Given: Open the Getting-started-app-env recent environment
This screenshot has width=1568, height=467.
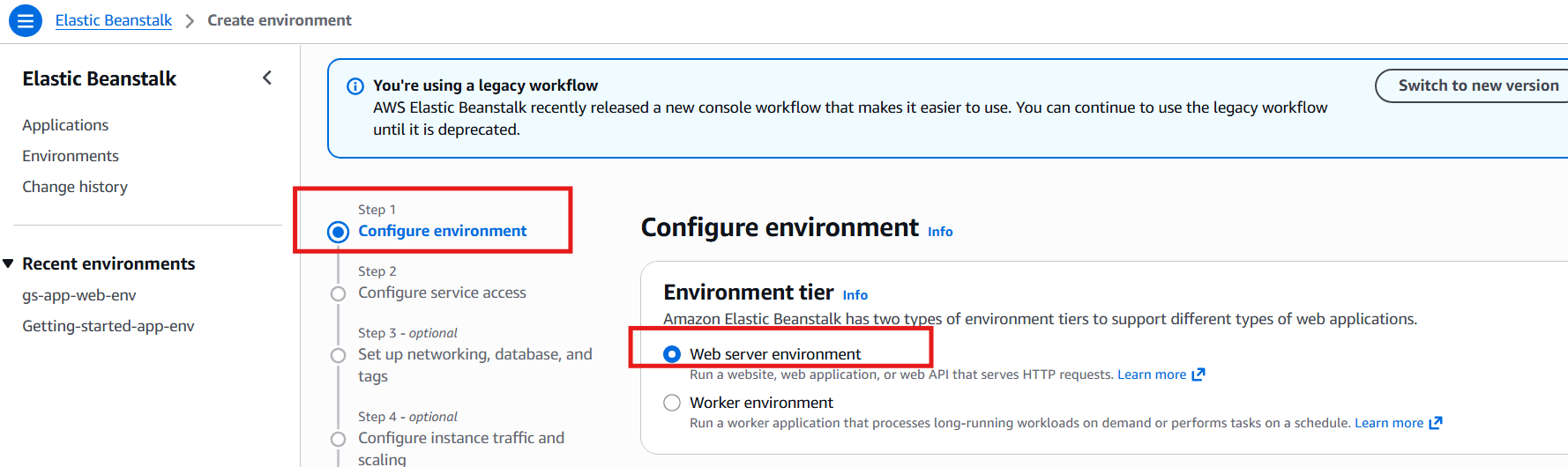Looking at the screenshot, I should click(x=108, y=326).
